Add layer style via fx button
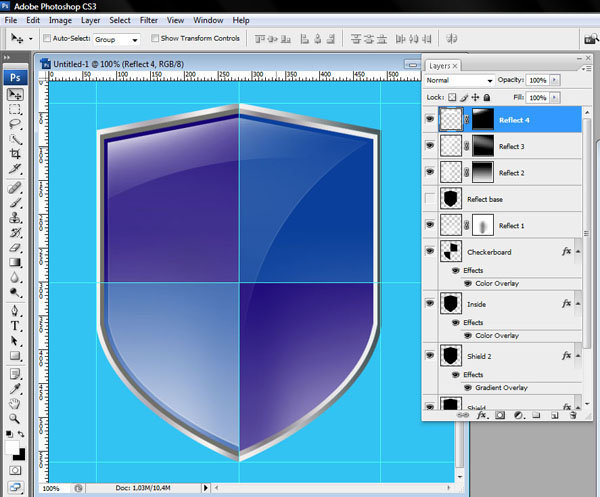 click(x=482, y=415)
